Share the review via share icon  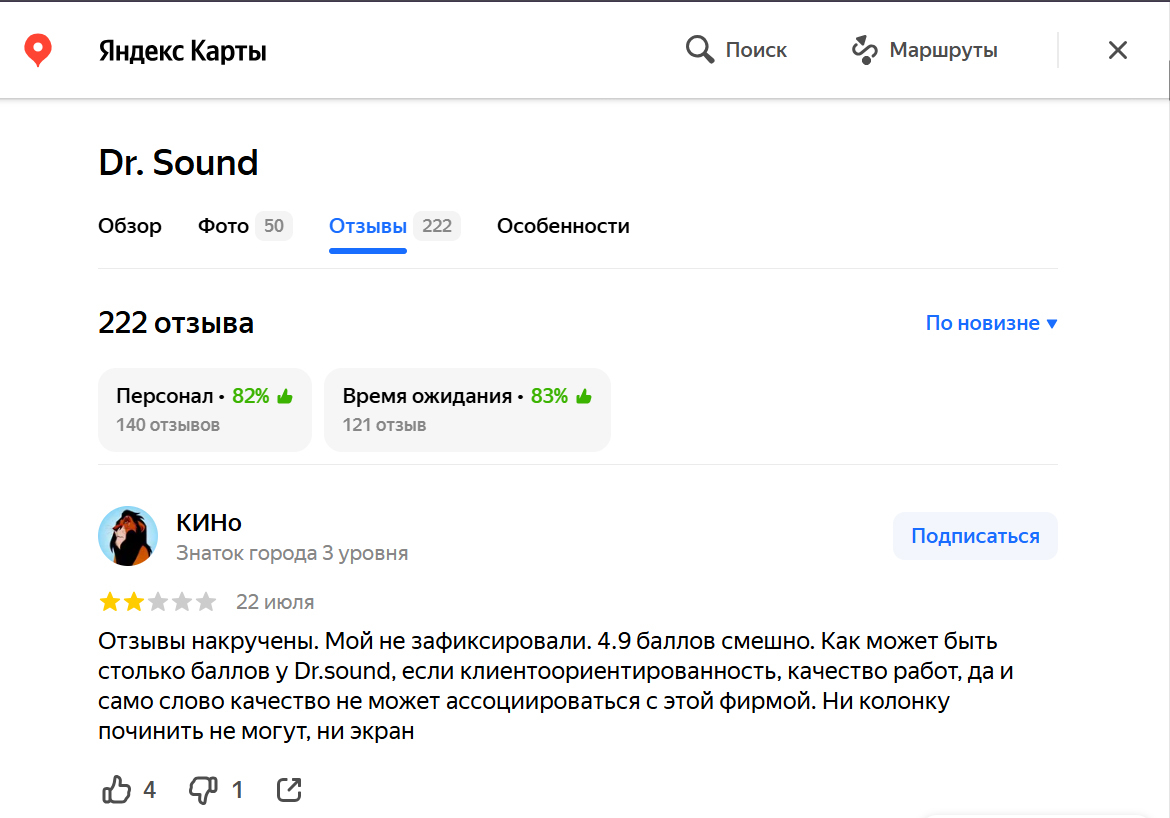click(x=289, y=790)
